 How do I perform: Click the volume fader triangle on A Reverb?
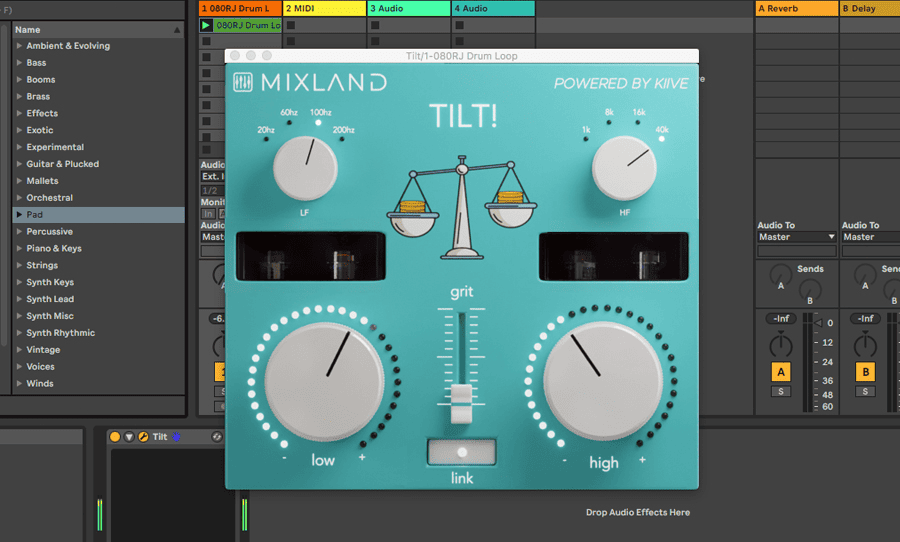(x=819, y=323)
